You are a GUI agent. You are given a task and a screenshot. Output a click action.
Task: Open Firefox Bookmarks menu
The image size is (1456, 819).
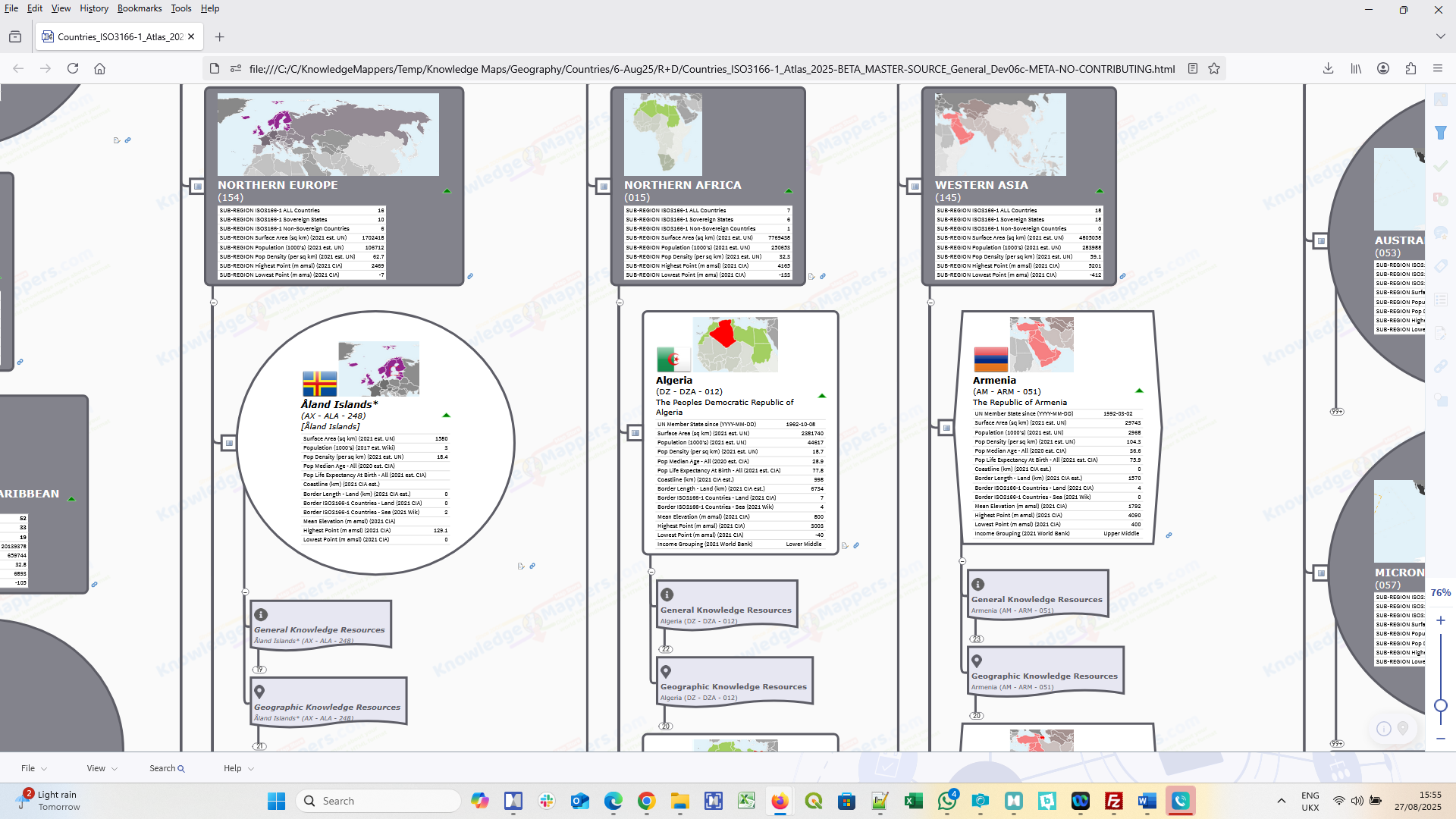point(140,8)
